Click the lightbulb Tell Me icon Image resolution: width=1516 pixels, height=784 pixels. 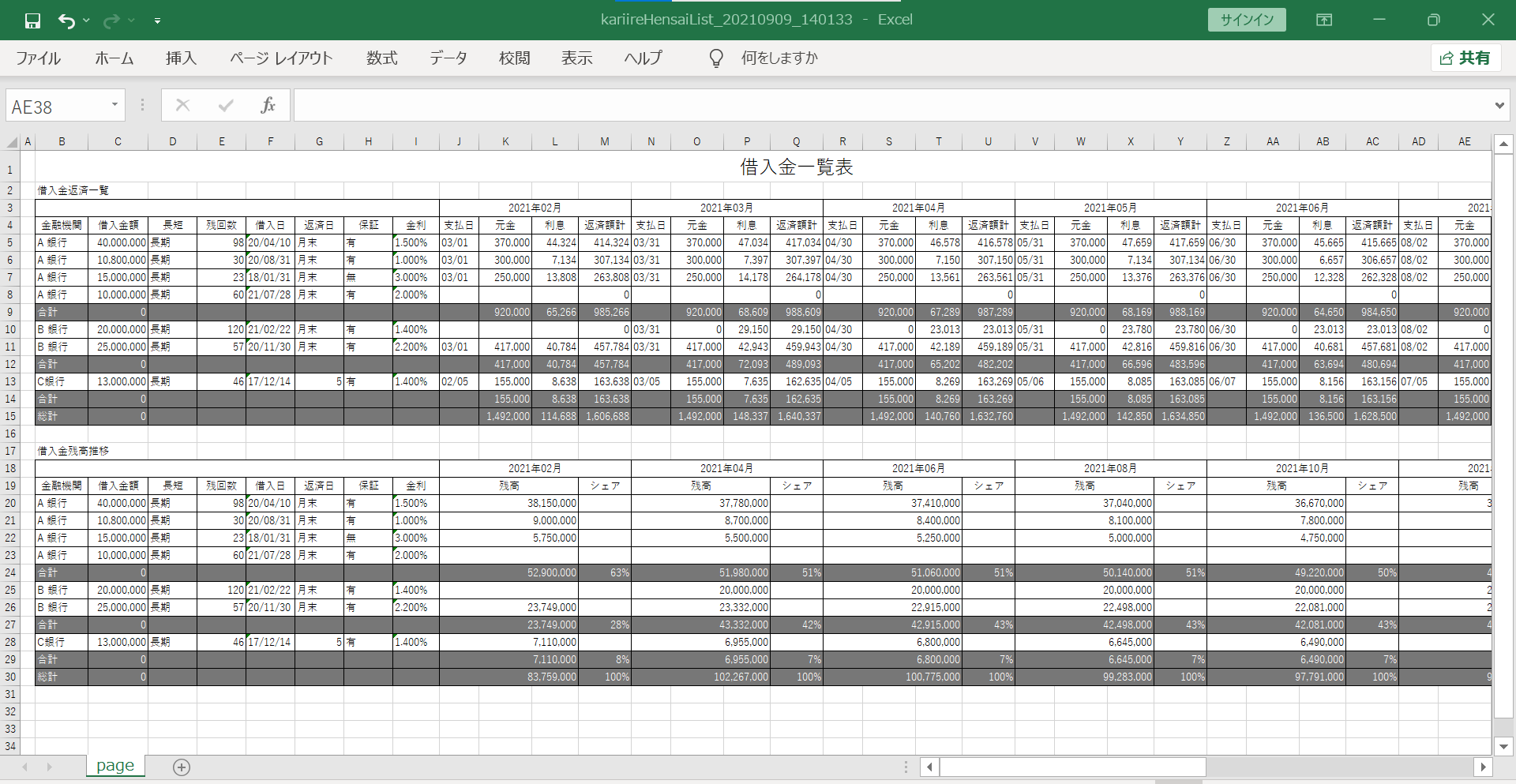(x=716, y=58)
